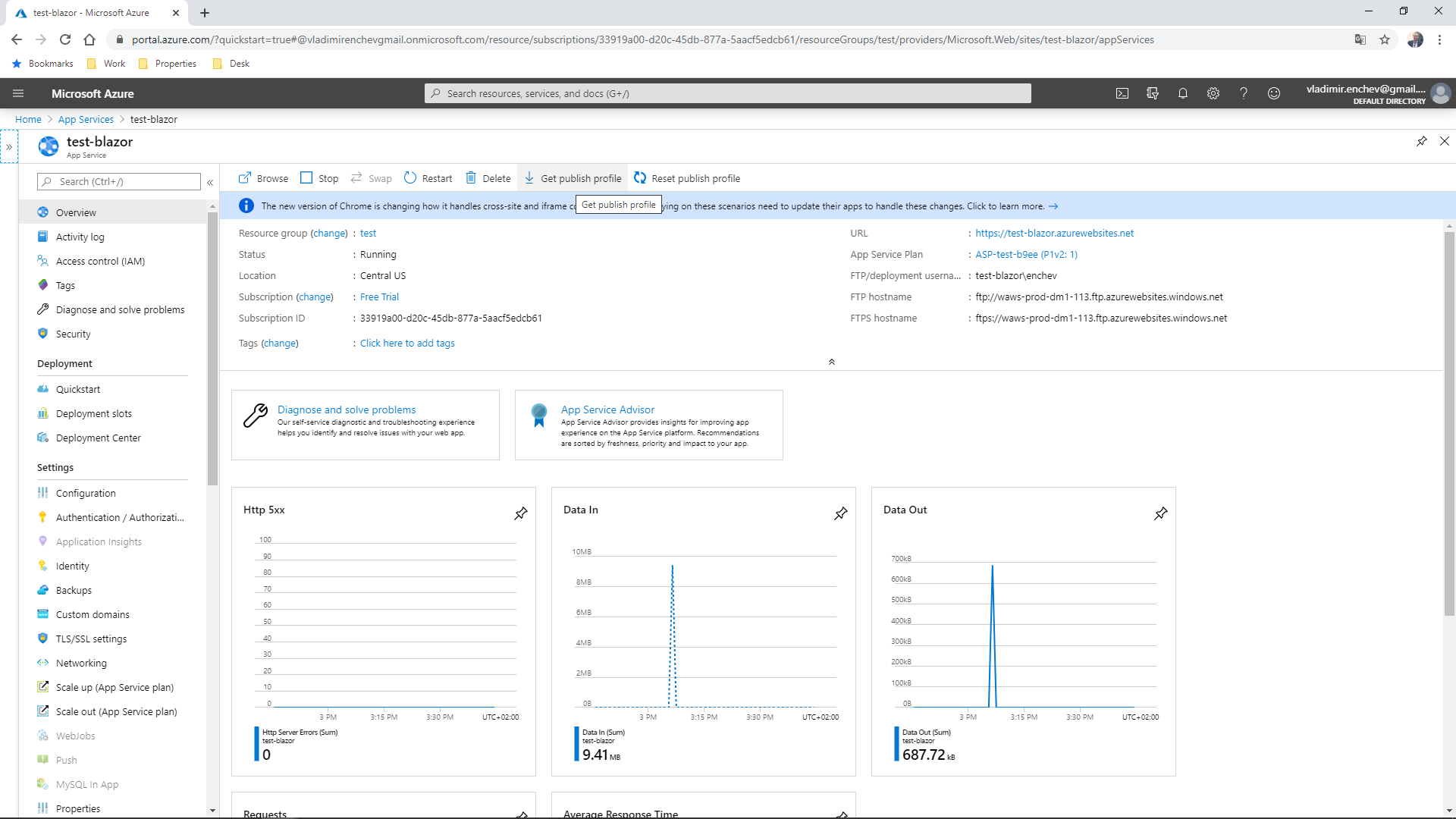Open a new Chrome tab
The height and width of the screenshot is (819, 1456).
205,13
